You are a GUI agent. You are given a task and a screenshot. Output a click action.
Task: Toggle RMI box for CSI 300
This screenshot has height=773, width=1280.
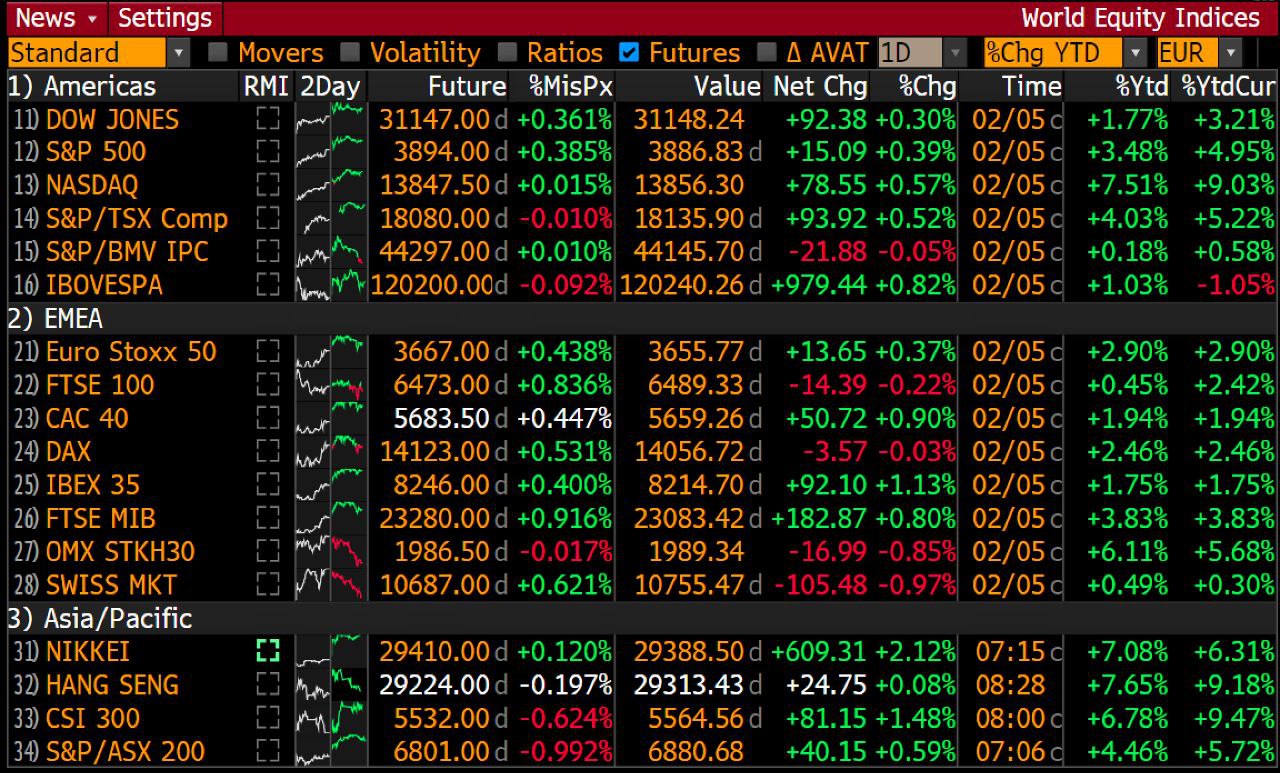tap(267, 718)
